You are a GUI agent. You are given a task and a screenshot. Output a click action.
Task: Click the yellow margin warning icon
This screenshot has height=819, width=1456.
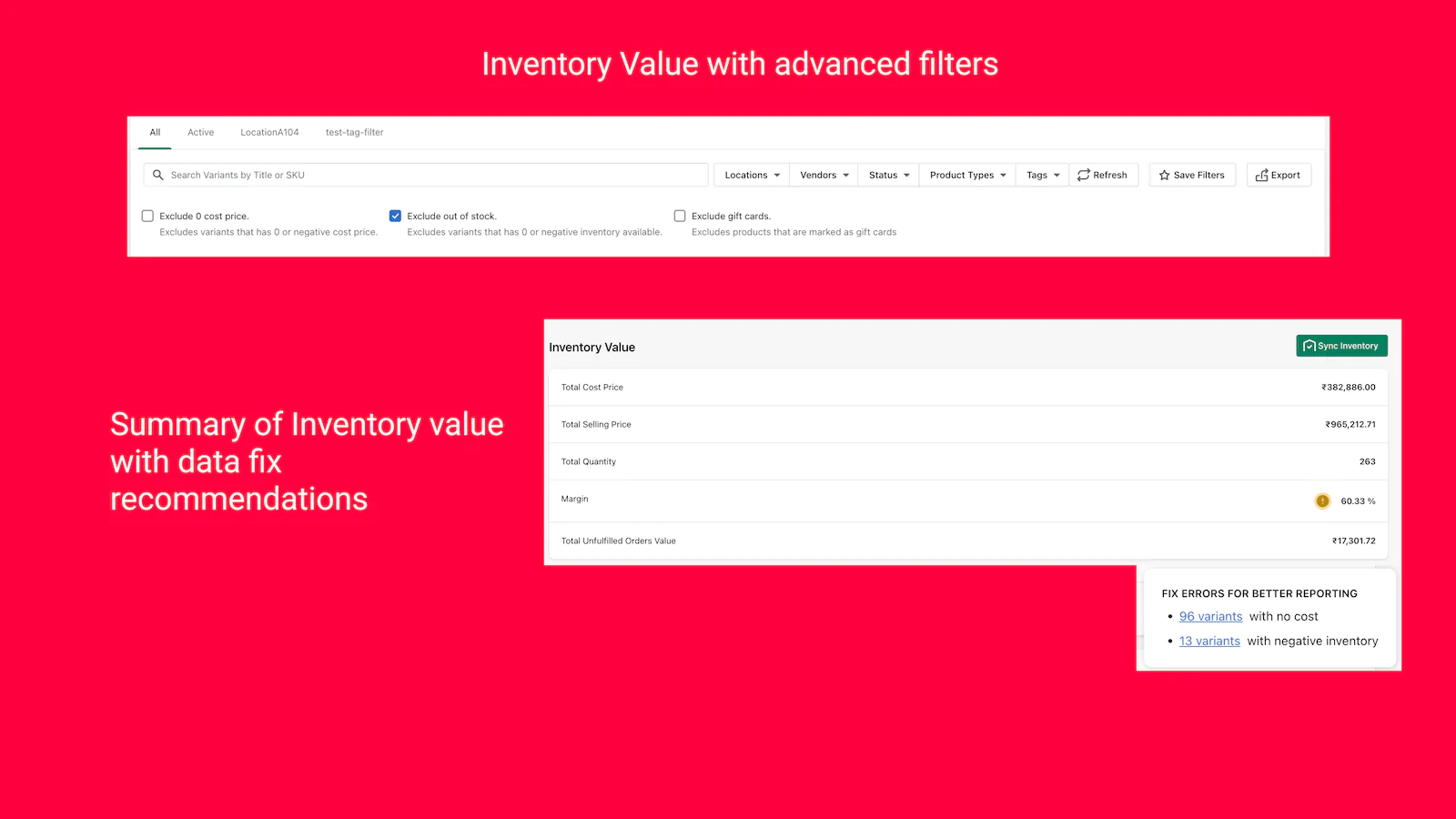tap(1322, 500)
